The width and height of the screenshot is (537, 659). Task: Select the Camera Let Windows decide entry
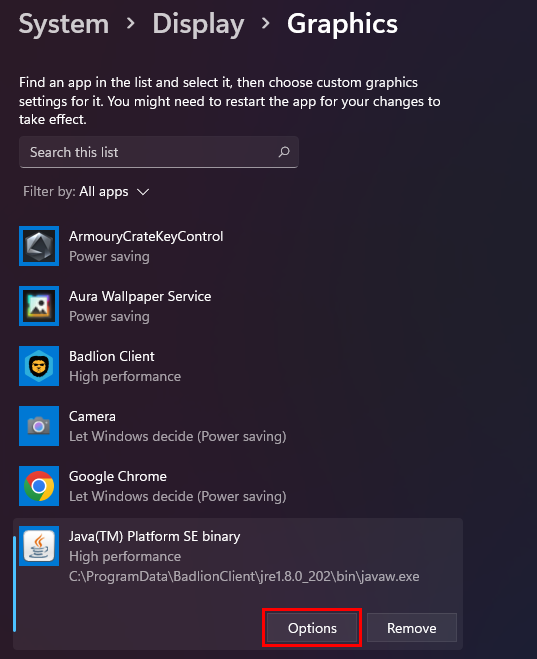coord(178,436)
